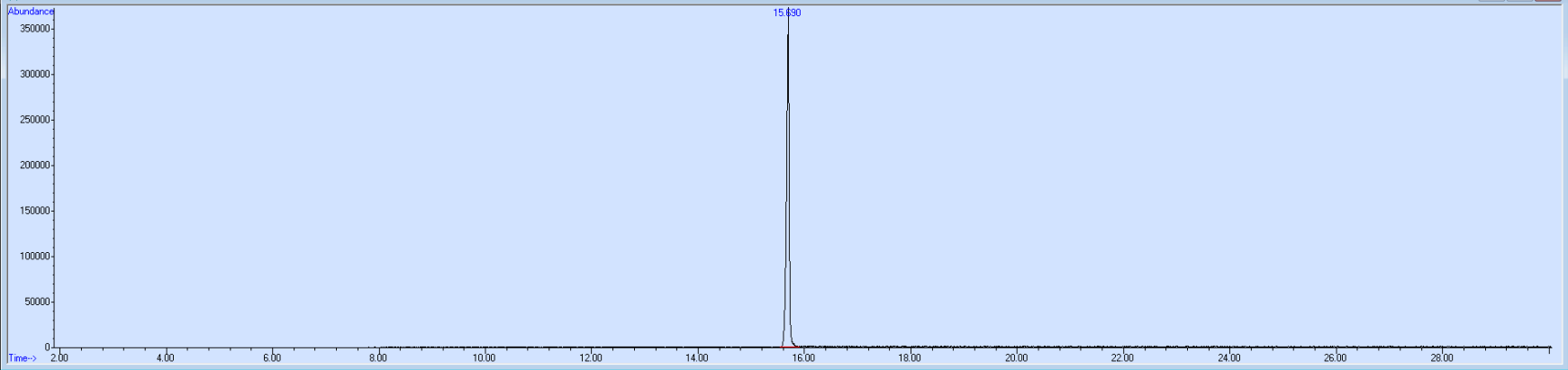
Task: Click the 18.00 time axis label
Action: [910, 358]
